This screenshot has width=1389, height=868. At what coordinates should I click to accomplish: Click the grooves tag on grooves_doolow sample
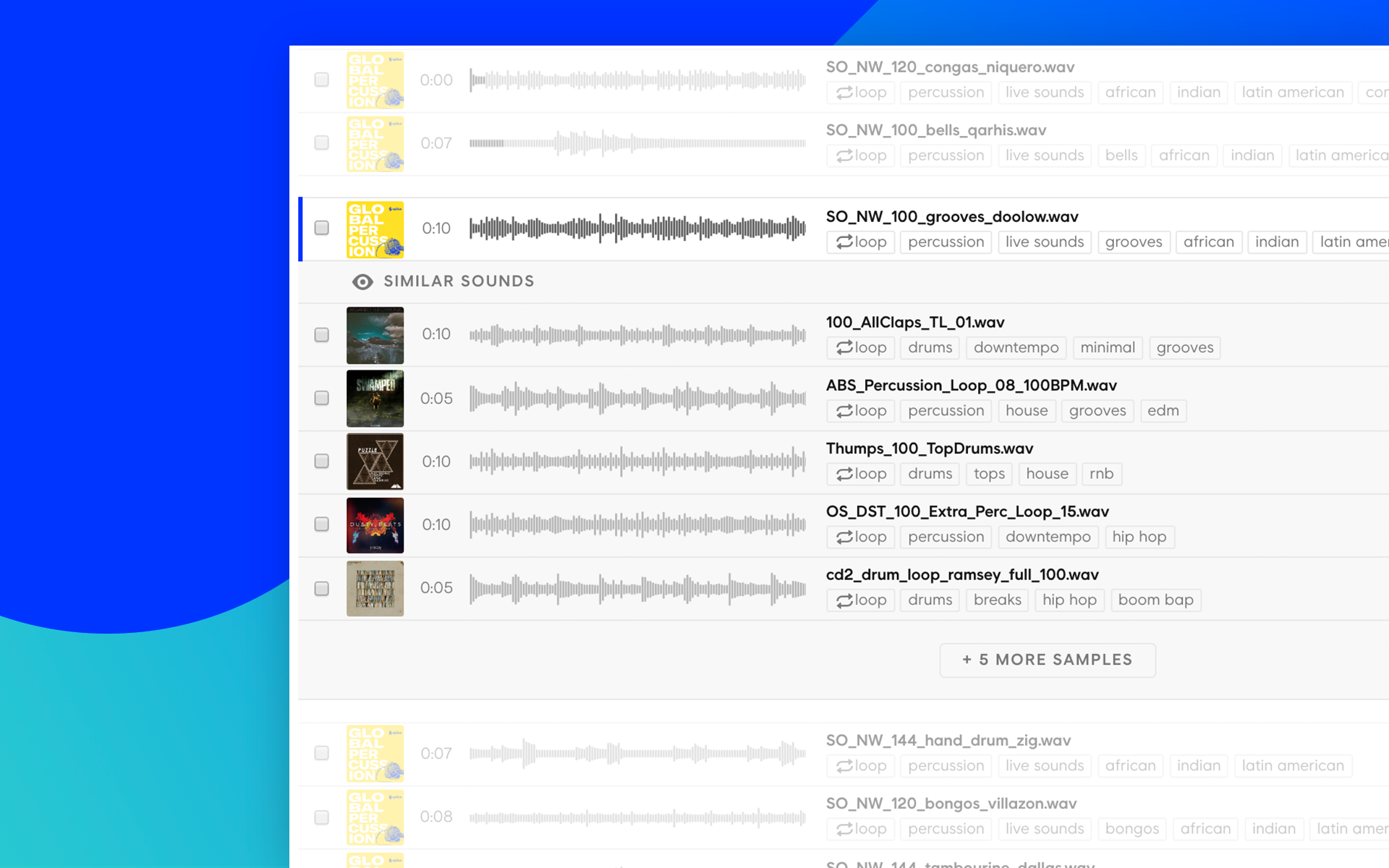[x=1133, y=242]
